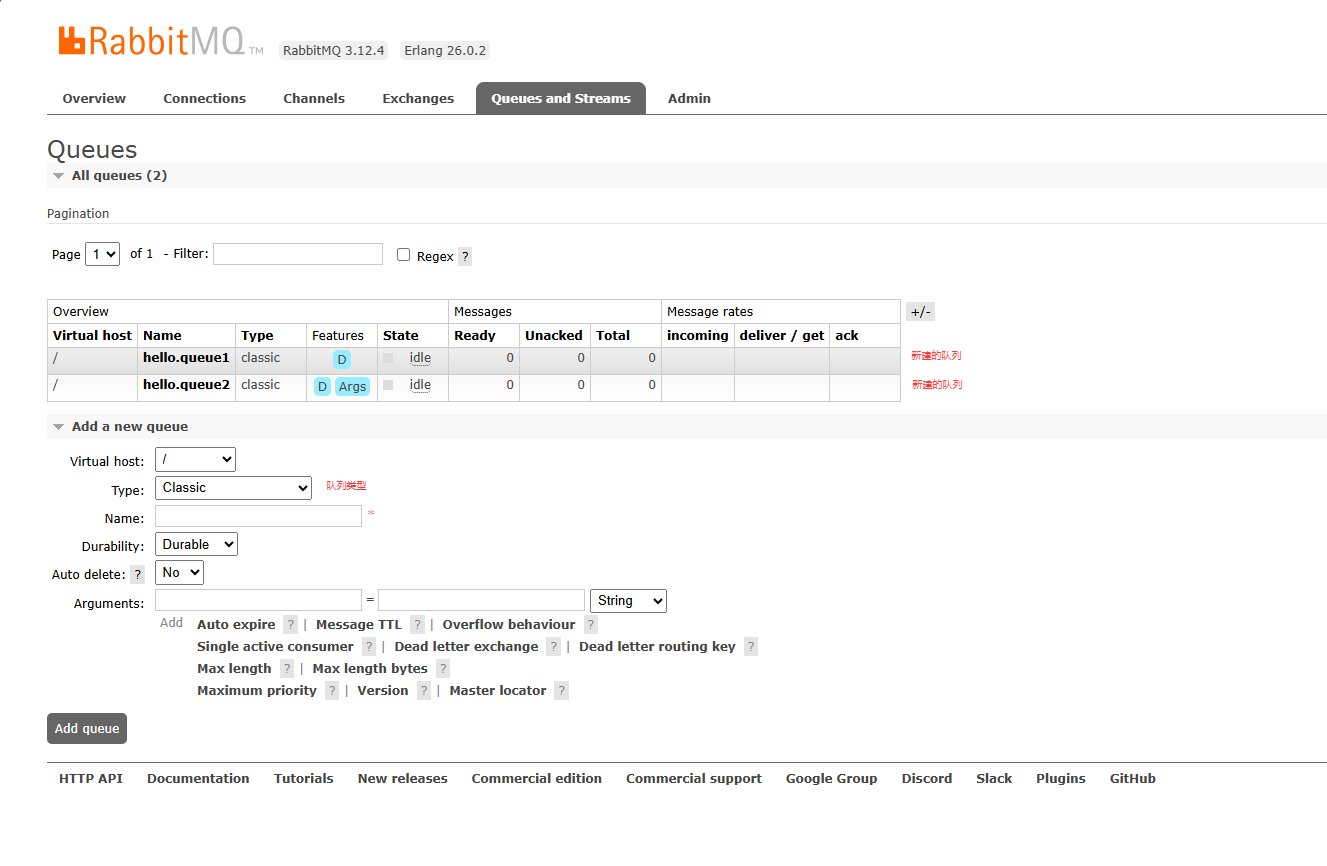Show help for Max length bytes
This screenshot has width=1327, height=866.
tap(443, 669)
